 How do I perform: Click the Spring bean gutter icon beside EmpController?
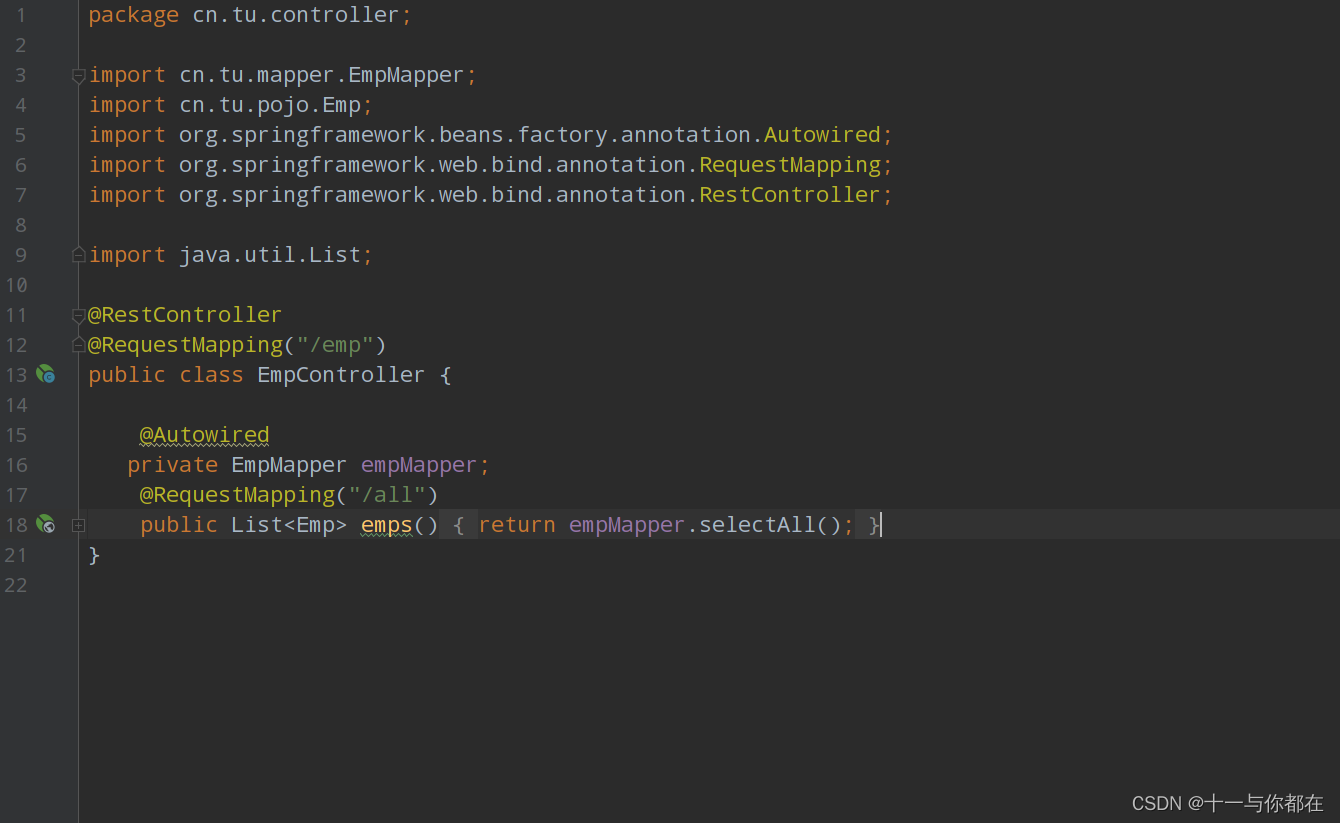click(x=45, y=374)
